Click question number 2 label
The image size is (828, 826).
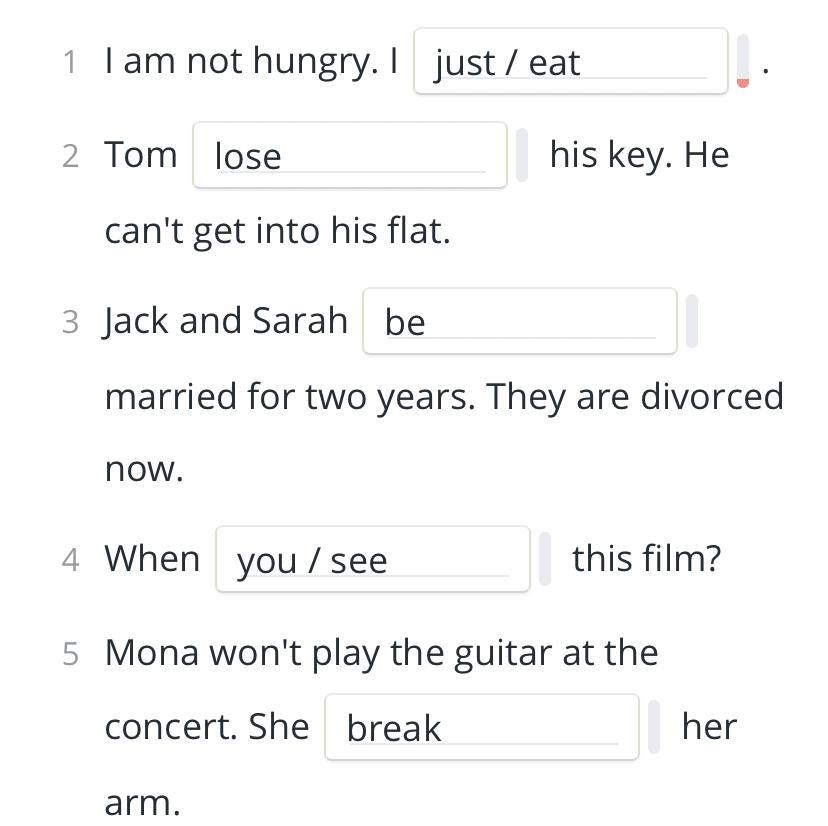pos(69,156)
